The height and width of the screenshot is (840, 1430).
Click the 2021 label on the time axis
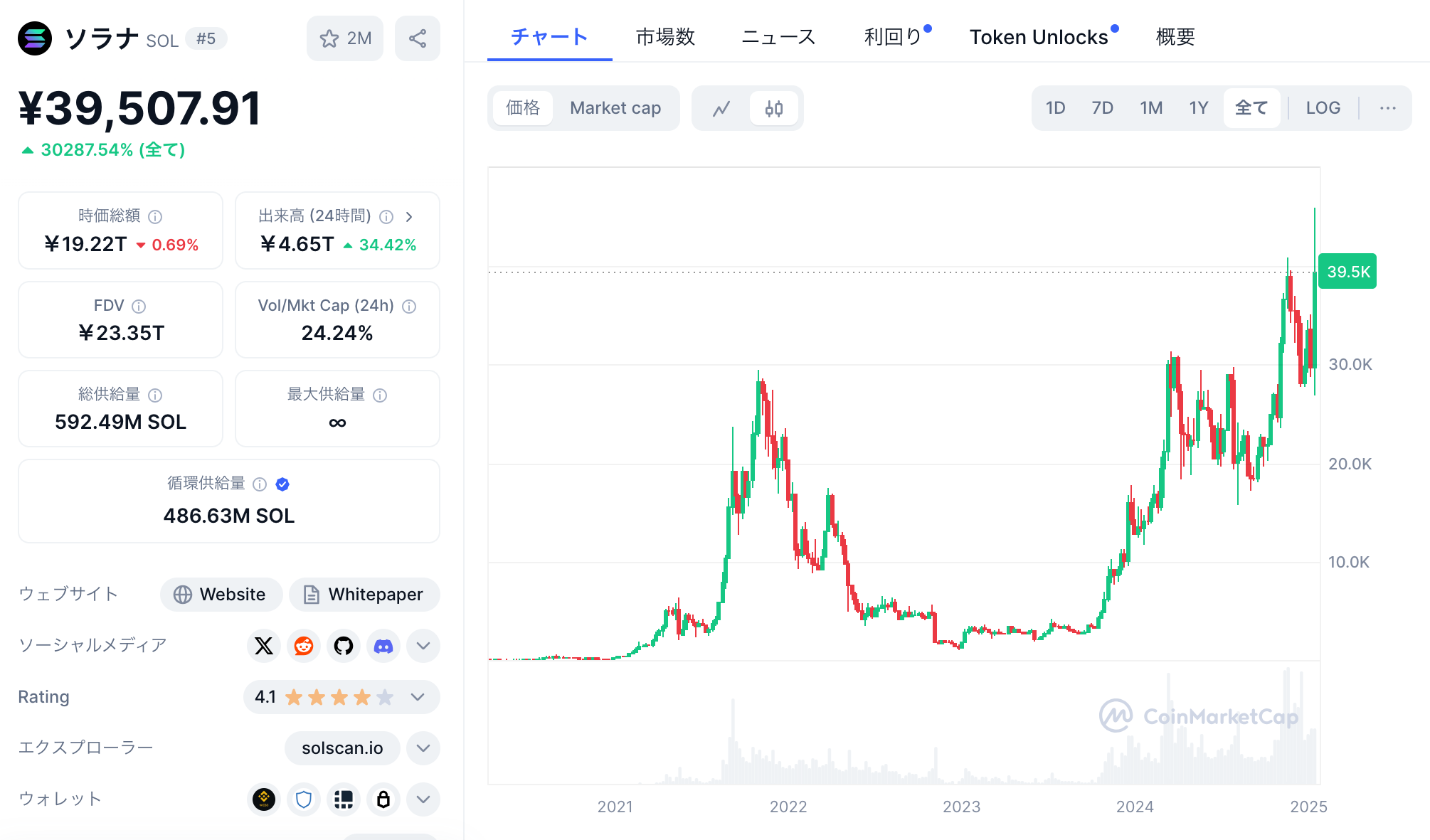click(615, 807)
